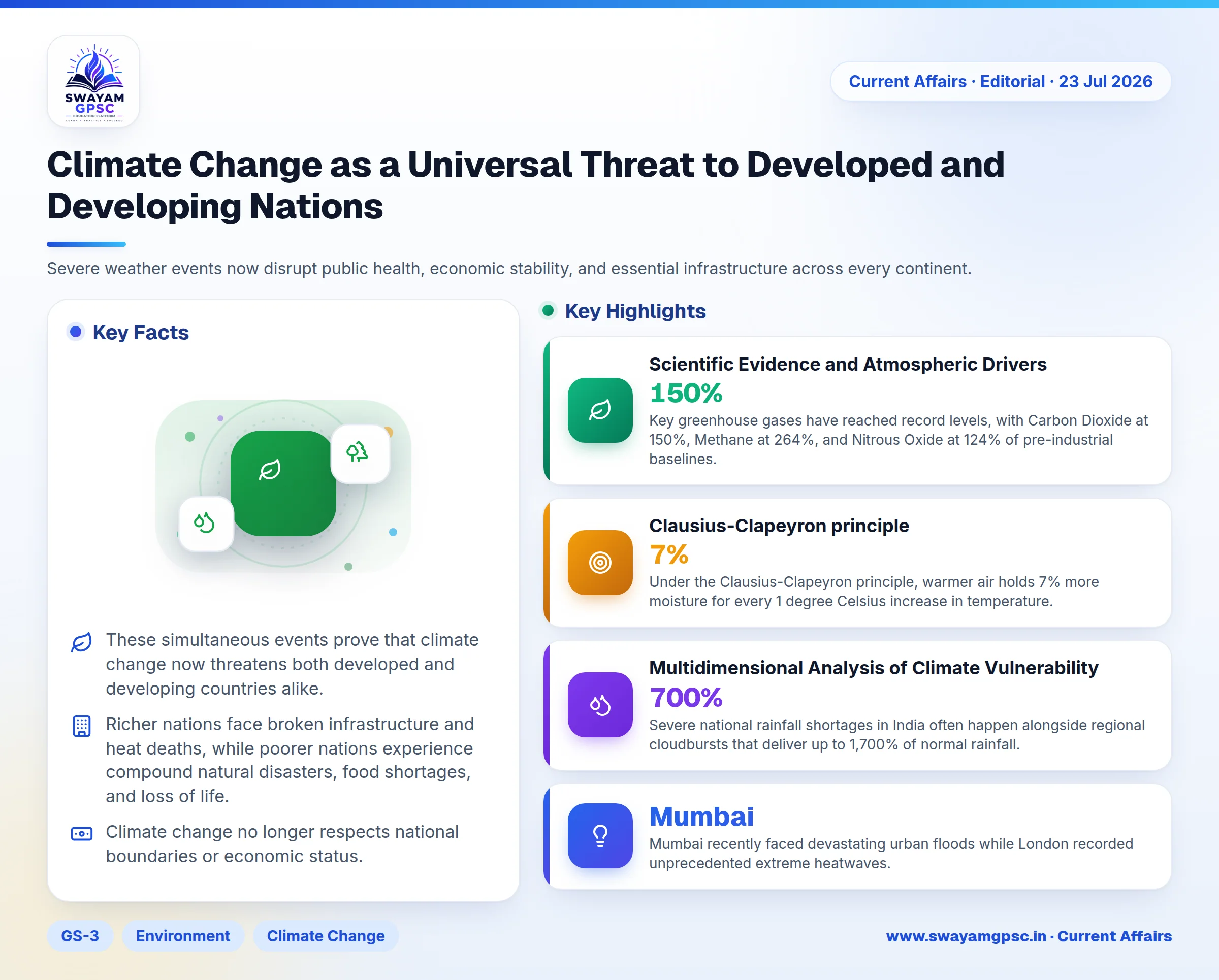Click the green dot beside Key Highlights
Image resolution: width=1219 pixels, height=980 pixels.
[x=548, y=310]
